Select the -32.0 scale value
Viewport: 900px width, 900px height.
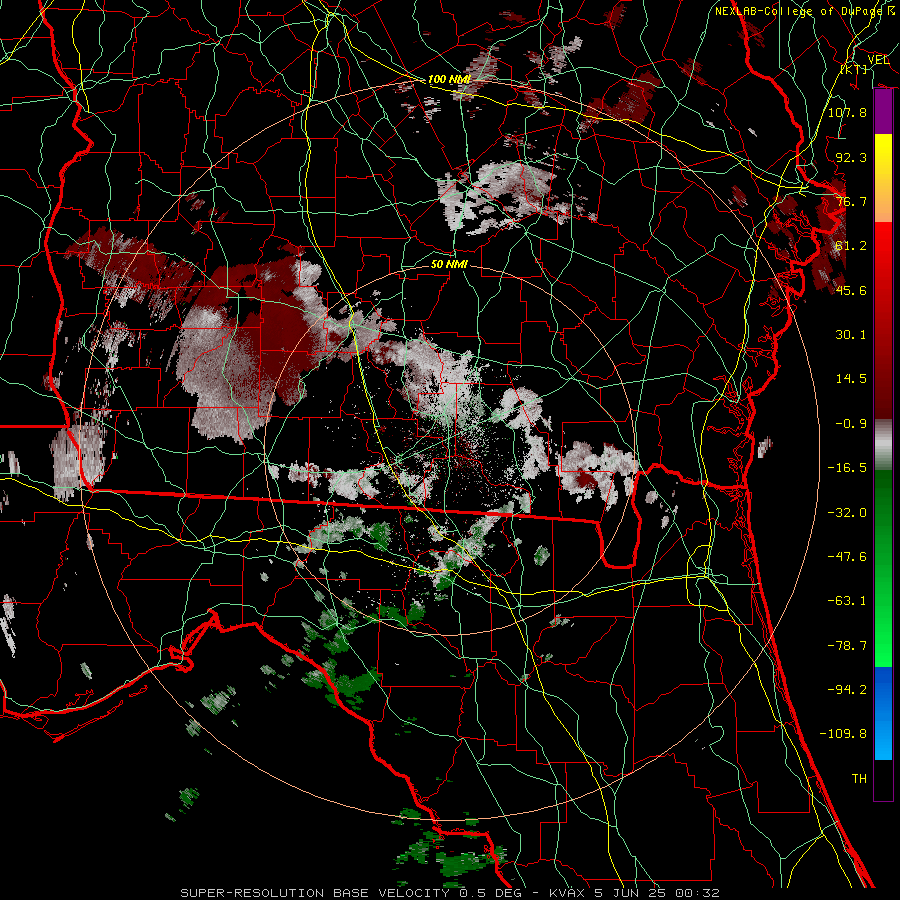847,513
